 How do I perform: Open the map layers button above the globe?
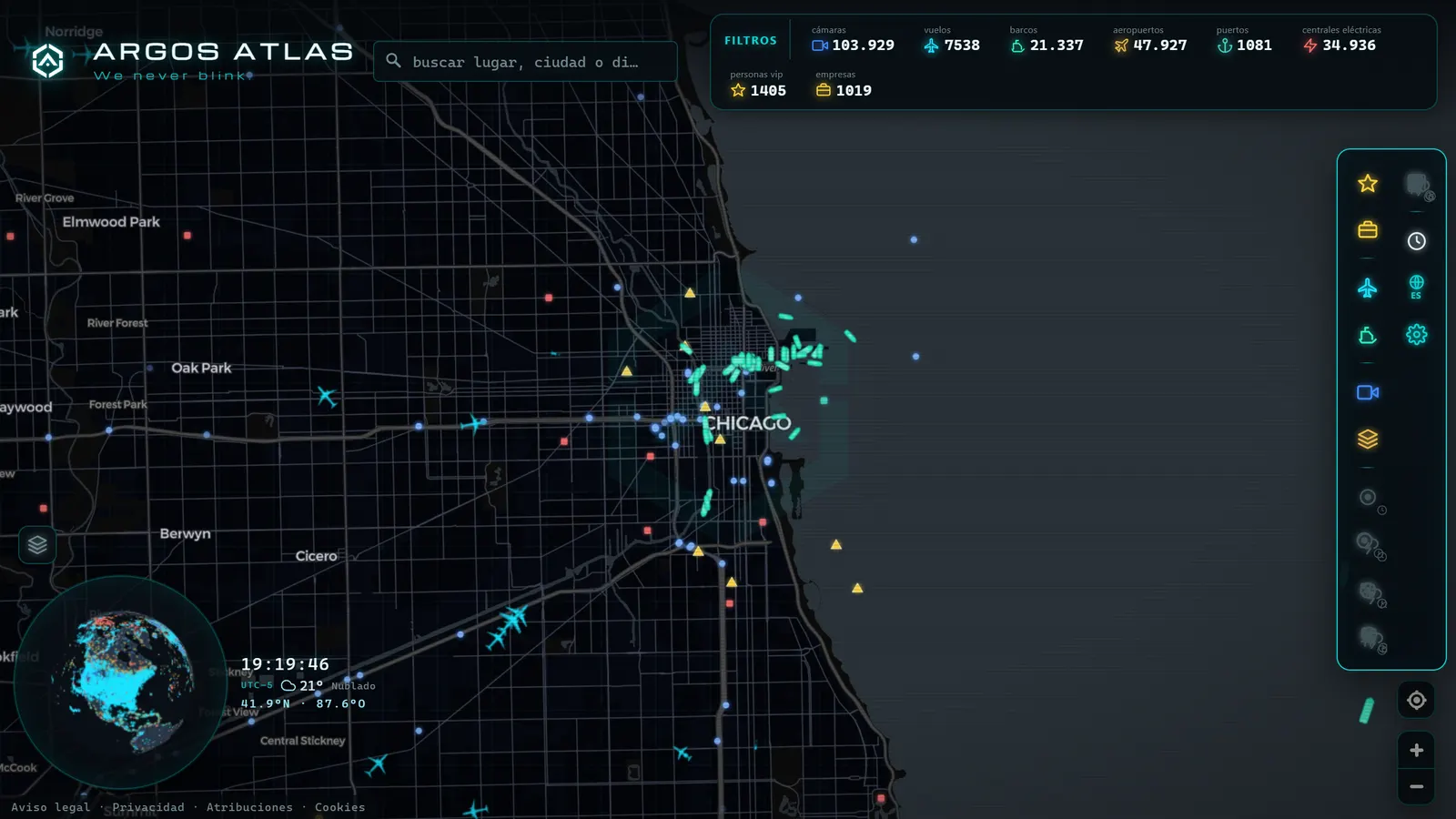[x=37, y=545]
